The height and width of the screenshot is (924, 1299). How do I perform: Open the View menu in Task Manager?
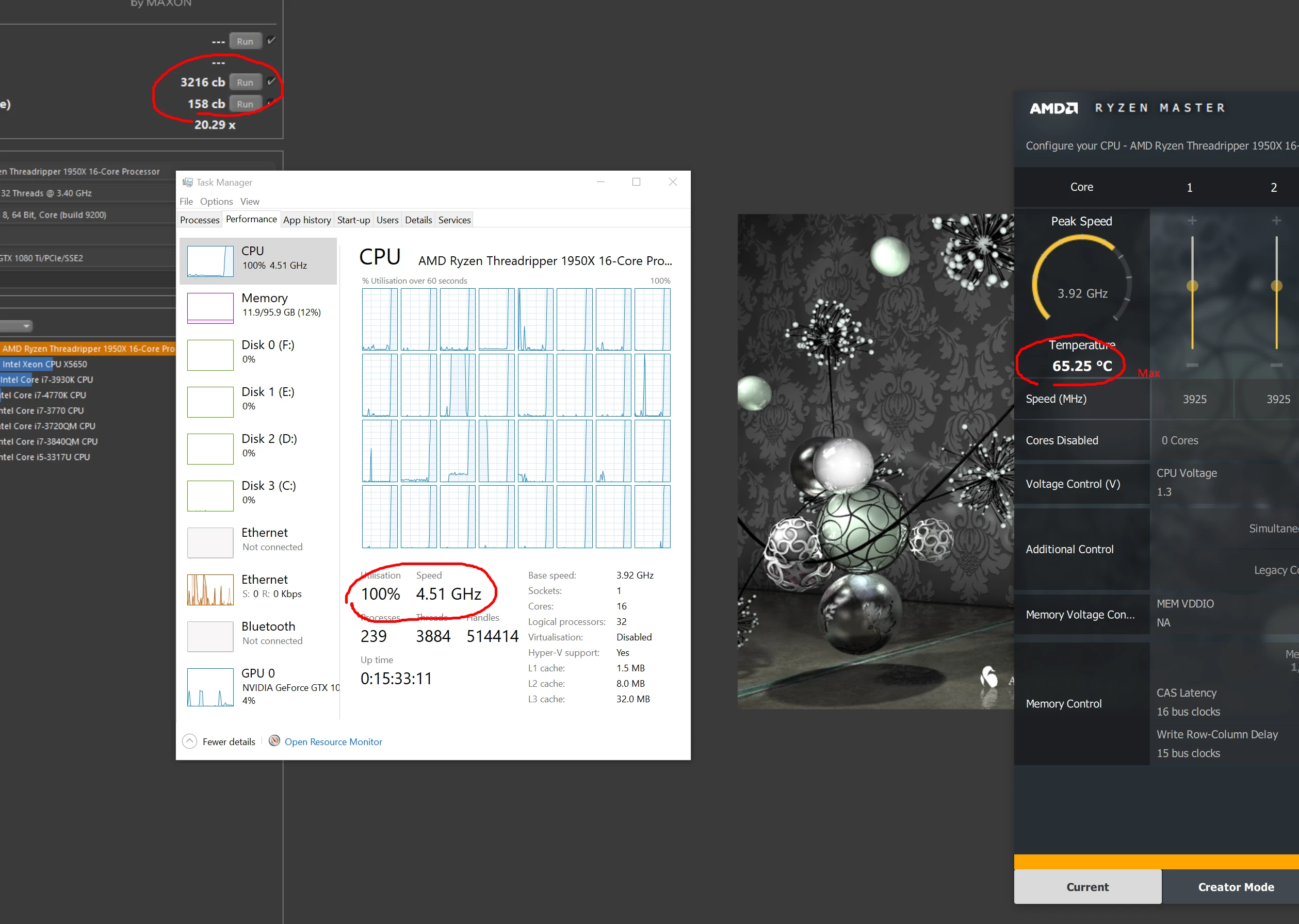[249, 202]
